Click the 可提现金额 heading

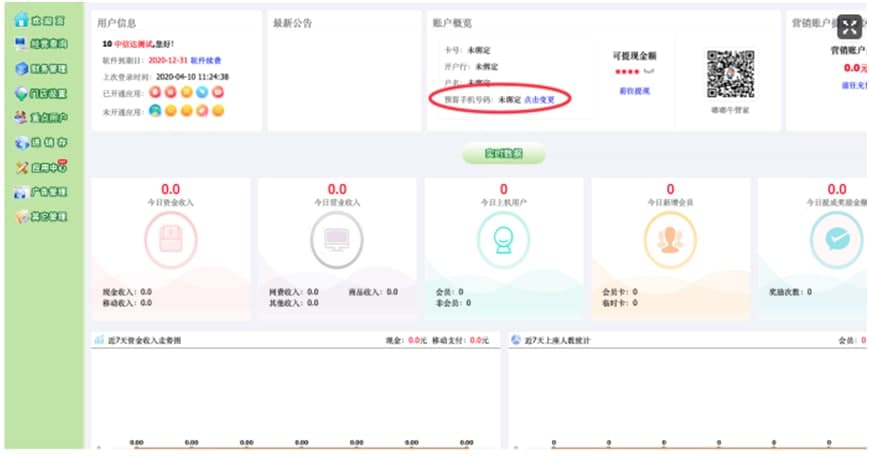tap(634, 55)
